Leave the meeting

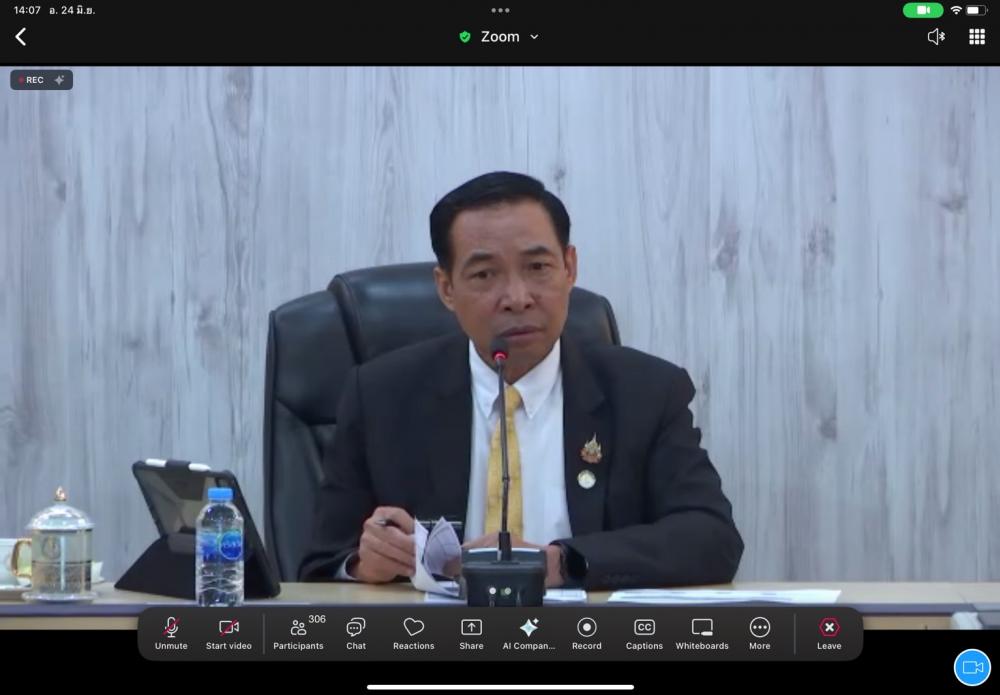tap(829, 634)
